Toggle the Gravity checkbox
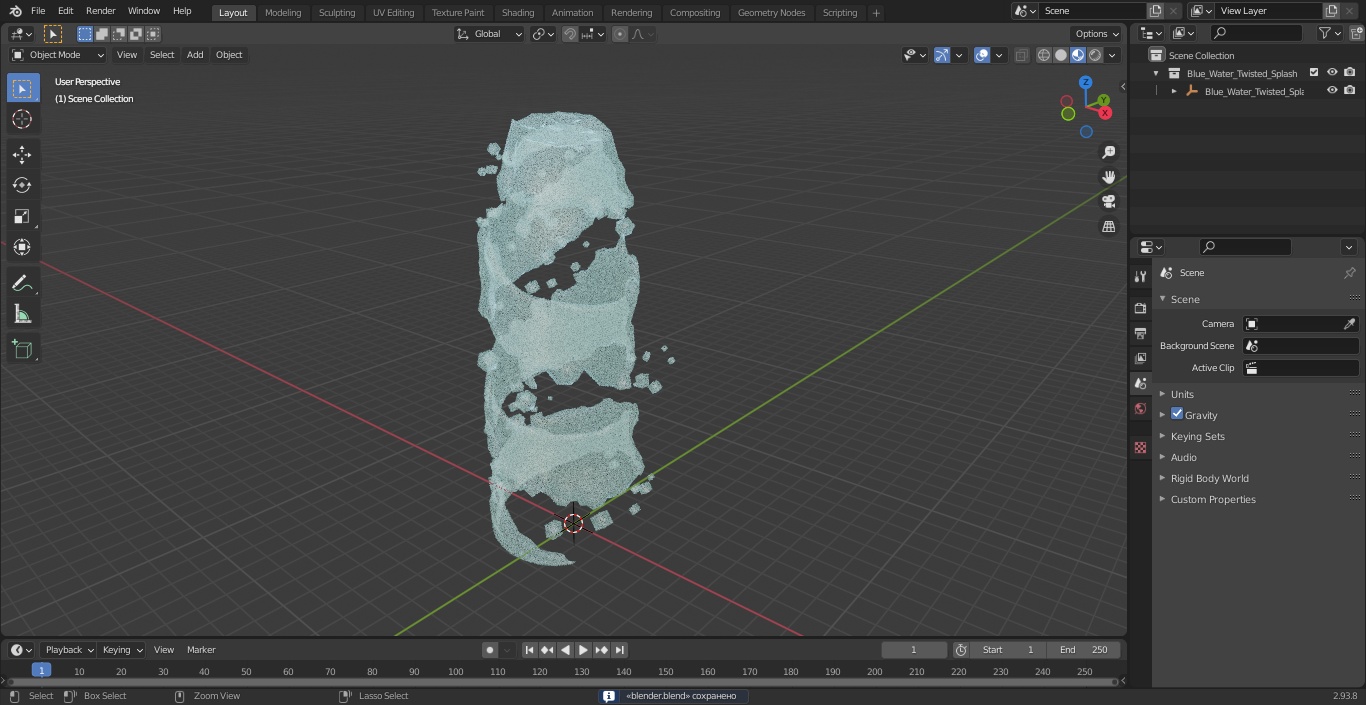1366x705 pixels. 1177,414
